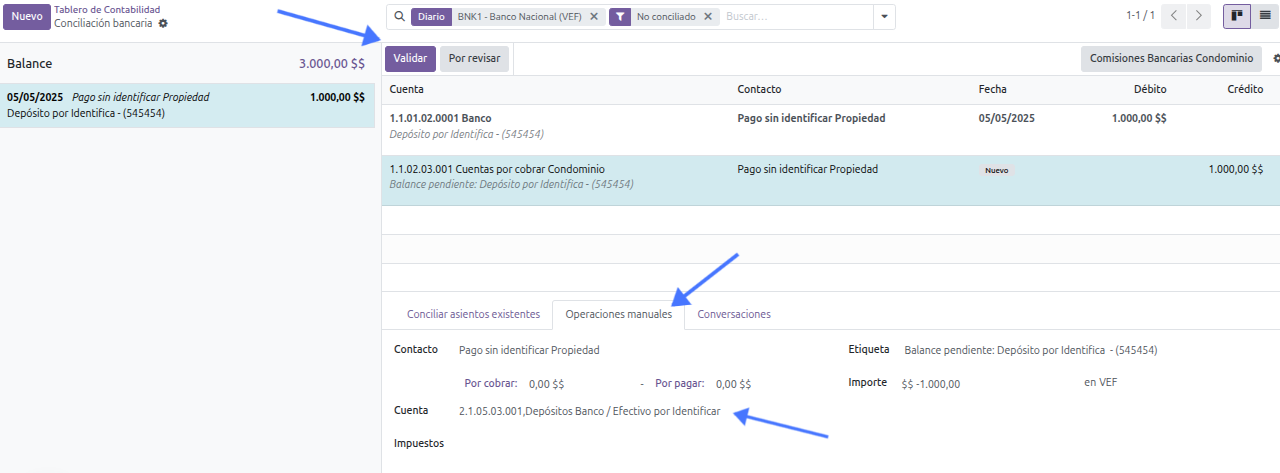The image size is (1280, 473).
Task: Click the funnel filter icon
Action: pos(620,17)
